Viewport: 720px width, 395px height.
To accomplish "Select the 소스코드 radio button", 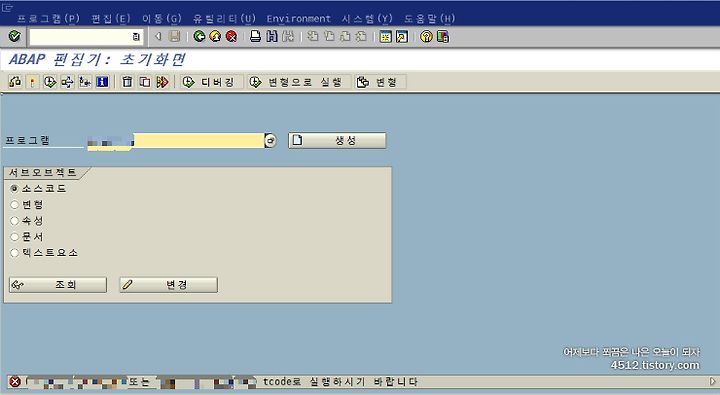I will pos(14,189).
